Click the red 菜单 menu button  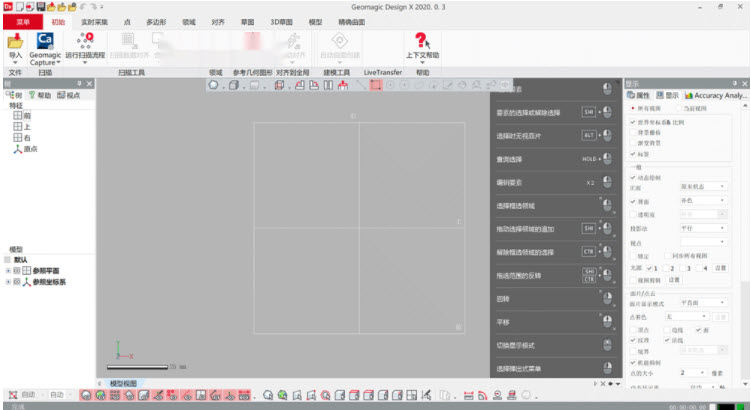click(x=24, y=20)
